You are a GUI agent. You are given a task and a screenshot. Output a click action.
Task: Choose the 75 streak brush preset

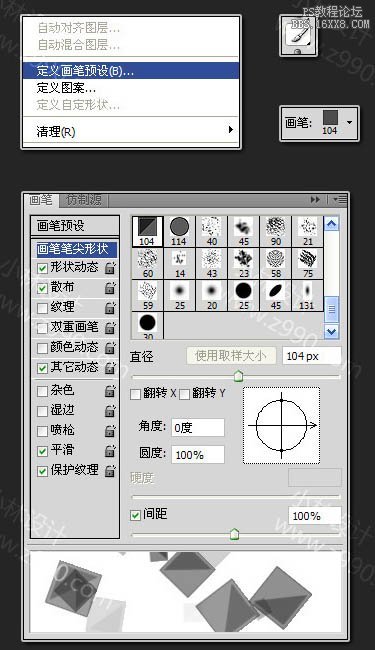coord(308,264)
